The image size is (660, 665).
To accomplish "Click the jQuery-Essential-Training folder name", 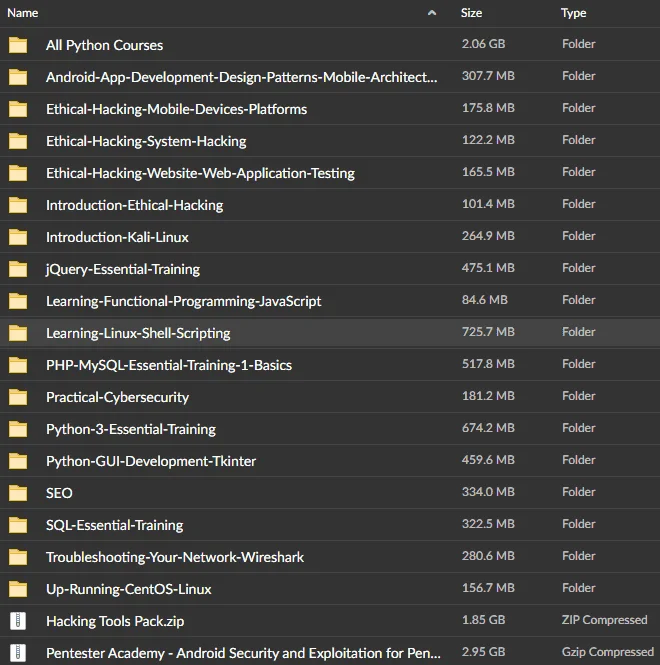I will (123, 269).
